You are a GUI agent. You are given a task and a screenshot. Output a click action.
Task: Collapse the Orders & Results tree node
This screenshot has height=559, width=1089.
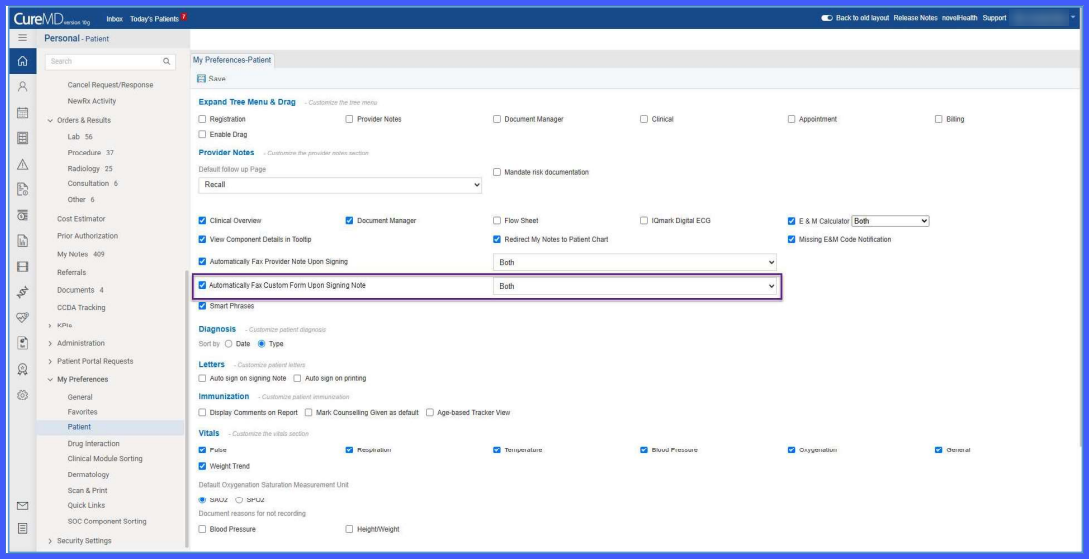pos(50,121)
